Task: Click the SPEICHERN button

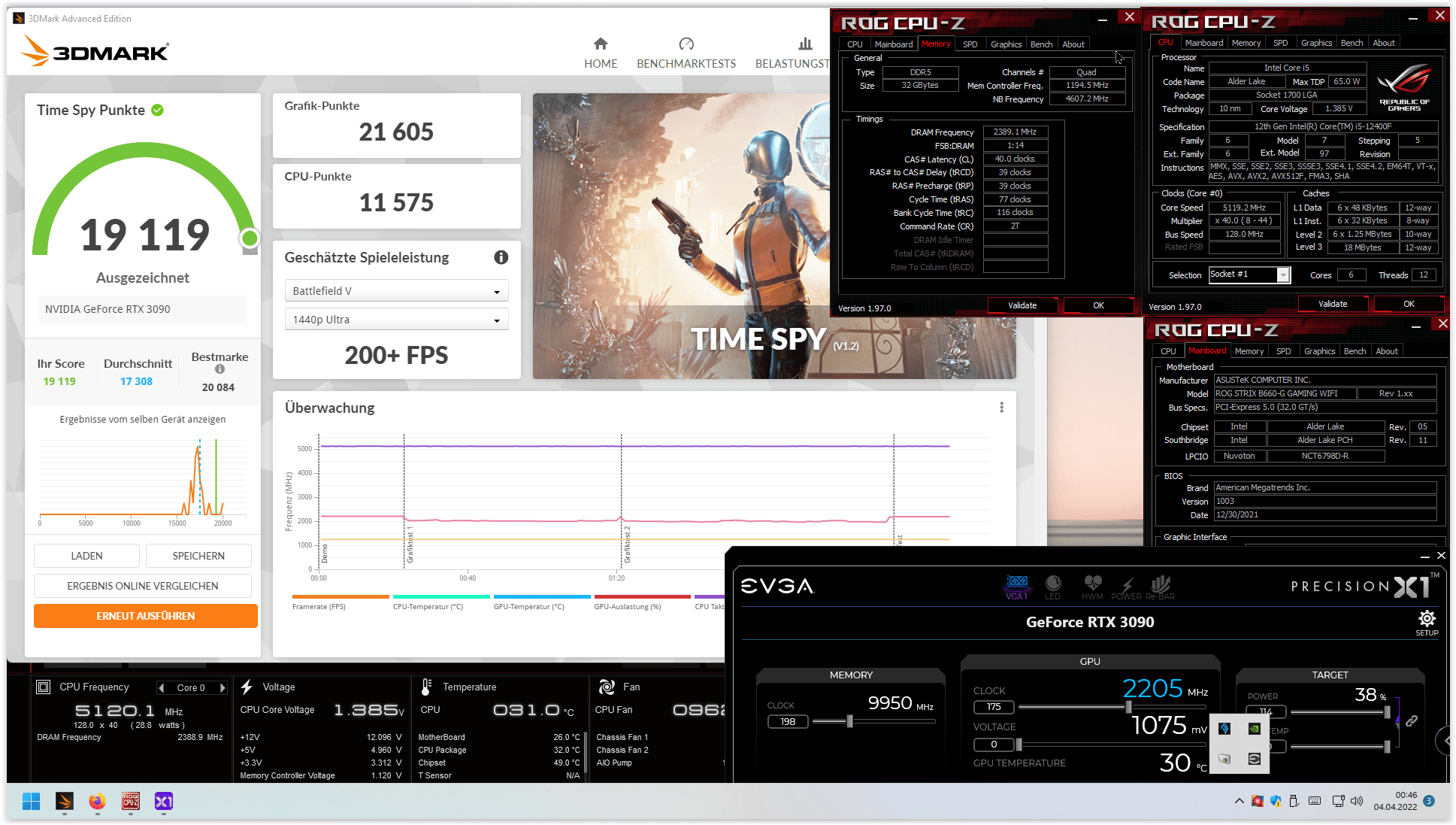Action: [198, 556]
